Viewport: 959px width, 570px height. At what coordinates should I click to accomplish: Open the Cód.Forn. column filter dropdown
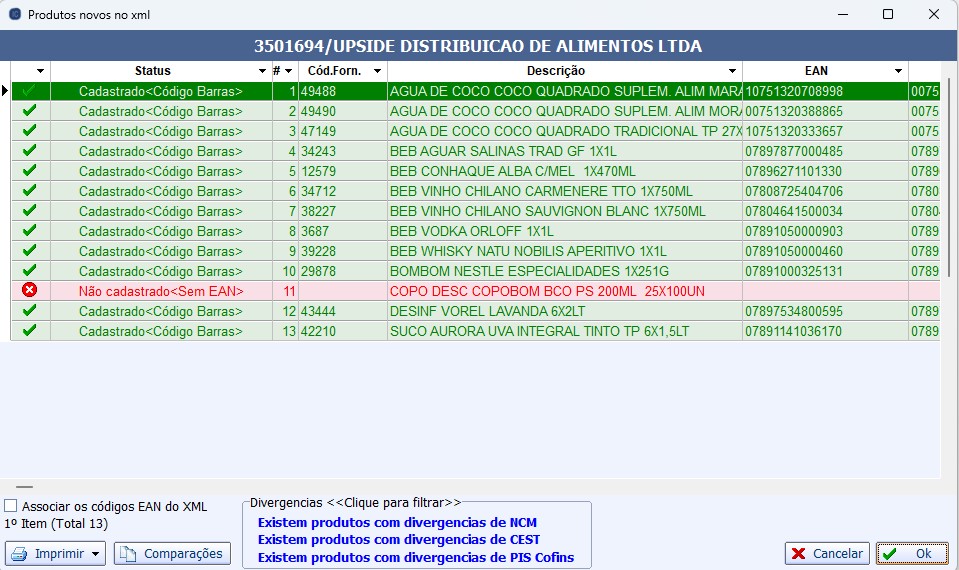pyautogui.click(x=377, y=71)
